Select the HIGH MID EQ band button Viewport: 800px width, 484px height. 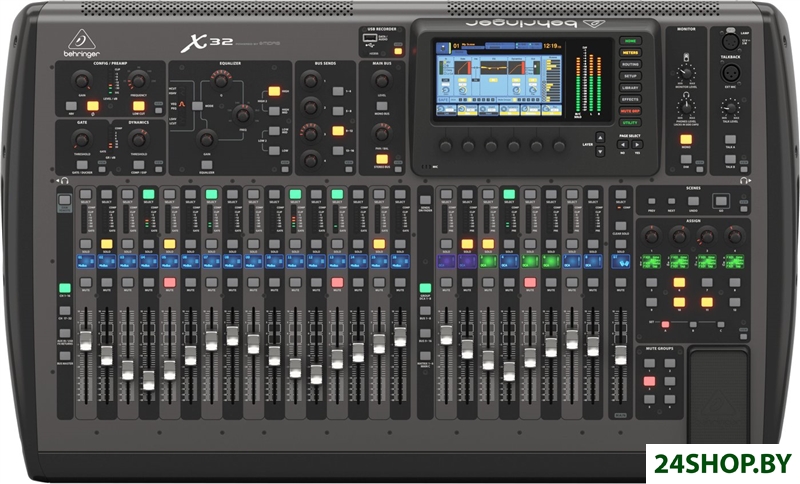pos(274,111)
